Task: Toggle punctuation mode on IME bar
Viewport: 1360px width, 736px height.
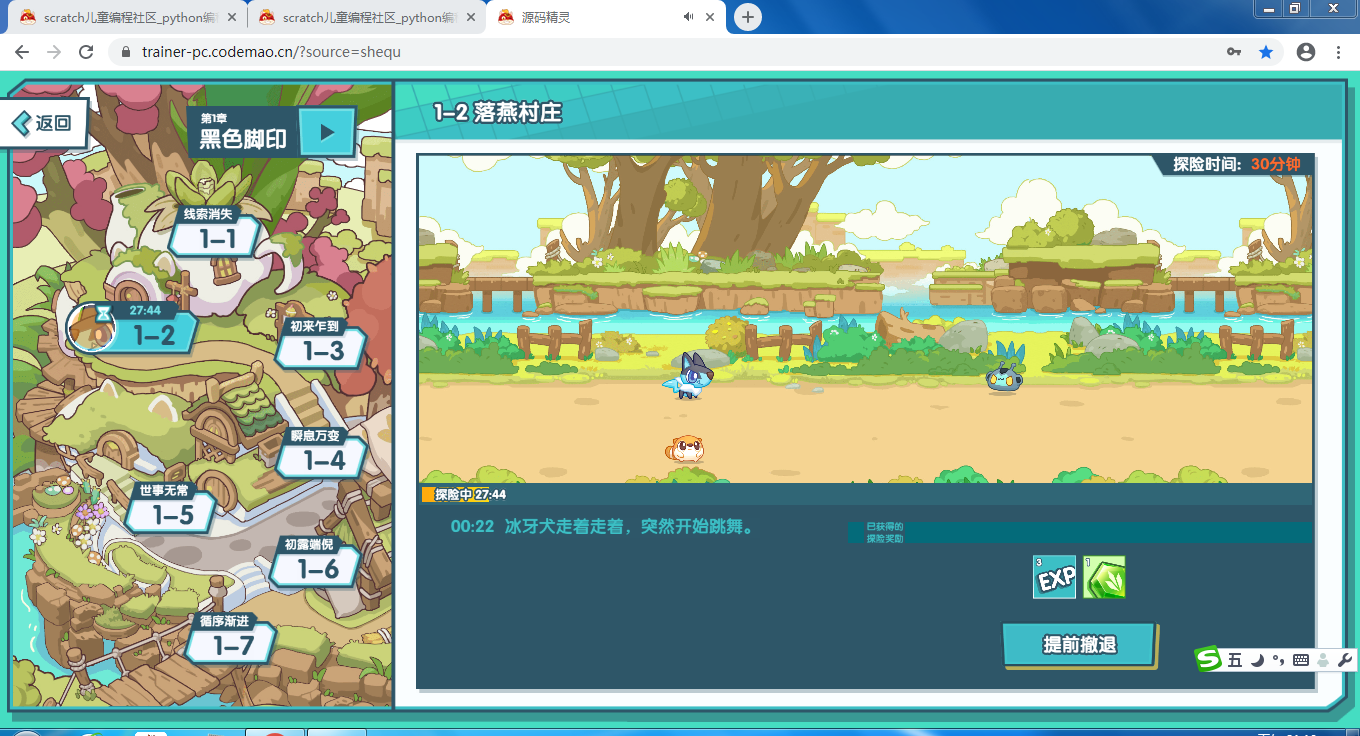Action: tap(1278, 660)
